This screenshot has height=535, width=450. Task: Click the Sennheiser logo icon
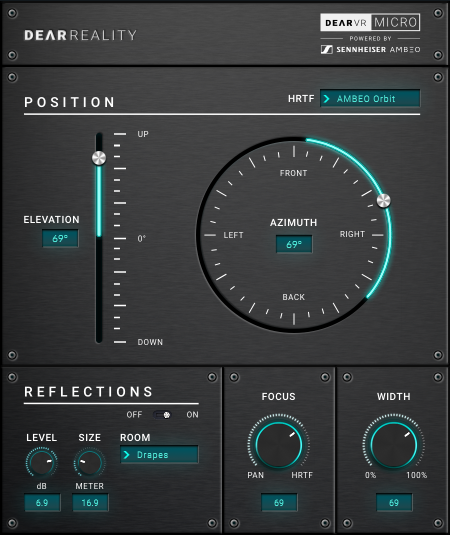coord(326,49)
